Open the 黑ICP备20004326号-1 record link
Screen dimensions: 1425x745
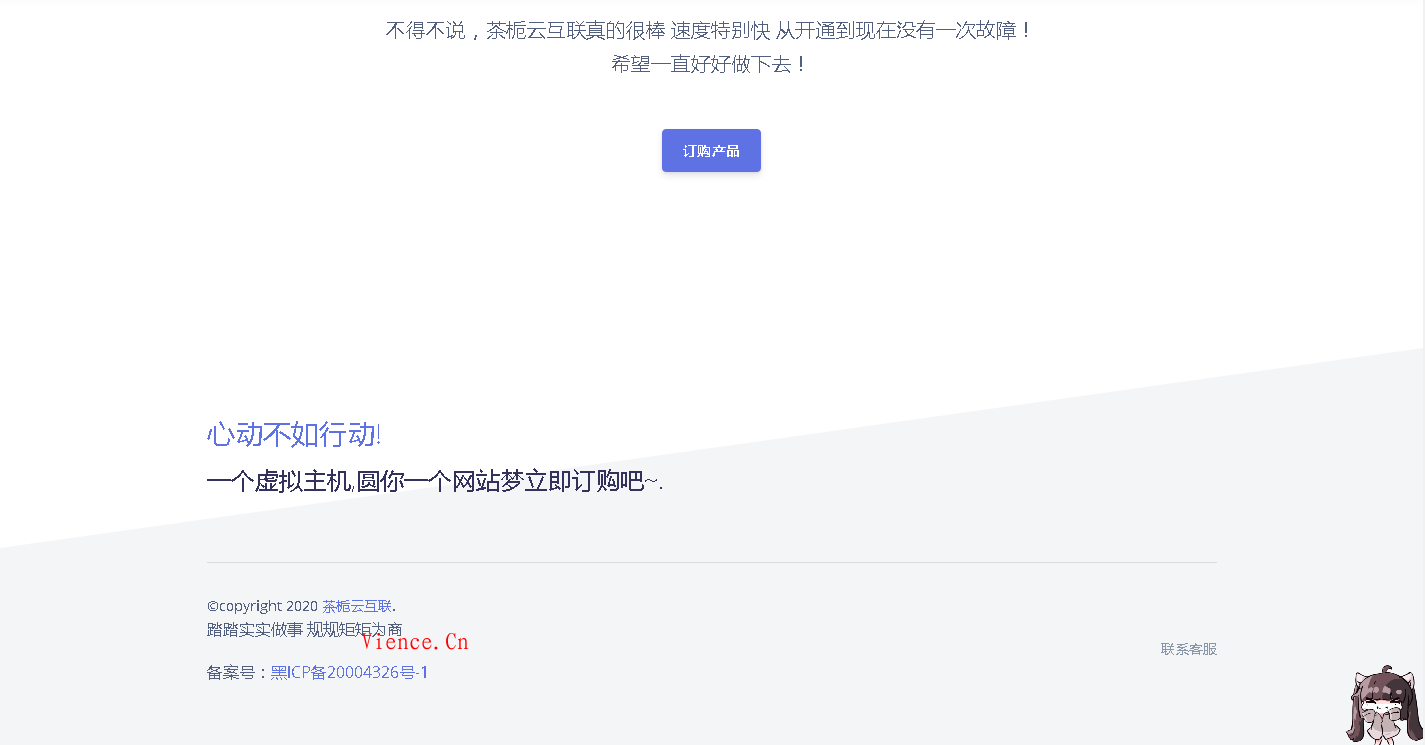[349, 672]
